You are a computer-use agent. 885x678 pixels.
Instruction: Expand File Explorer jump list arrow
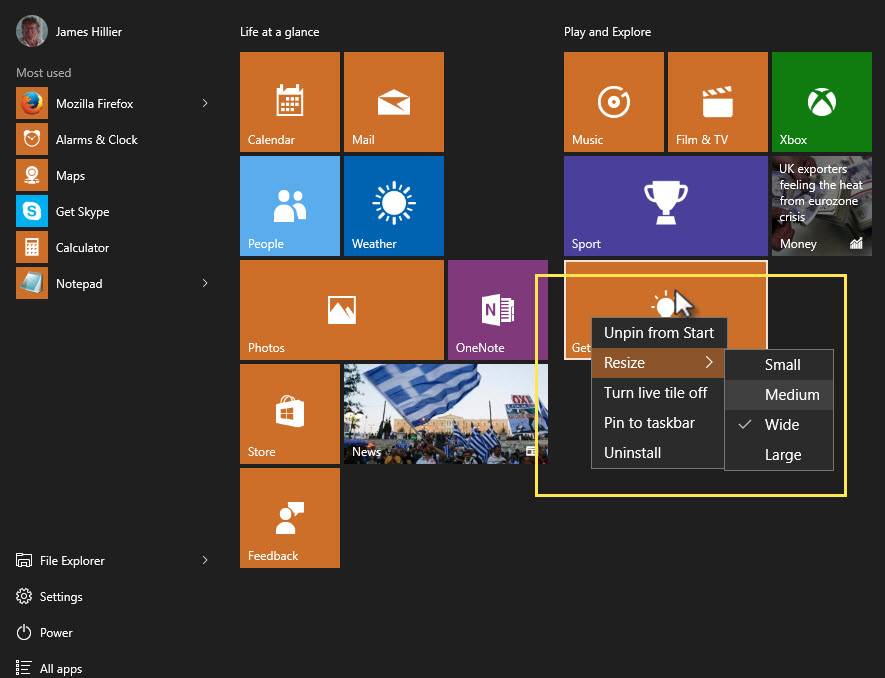(205, 560)
